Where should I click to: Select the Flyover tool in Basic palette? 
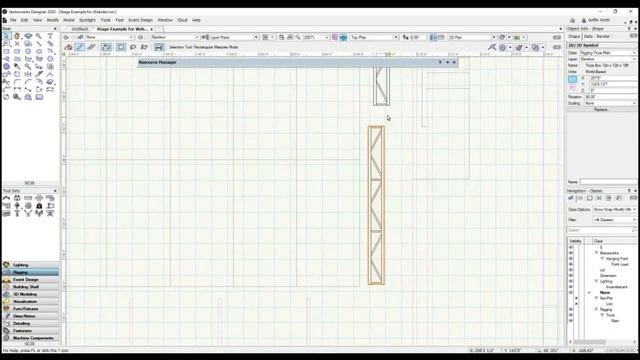point(28,36)
